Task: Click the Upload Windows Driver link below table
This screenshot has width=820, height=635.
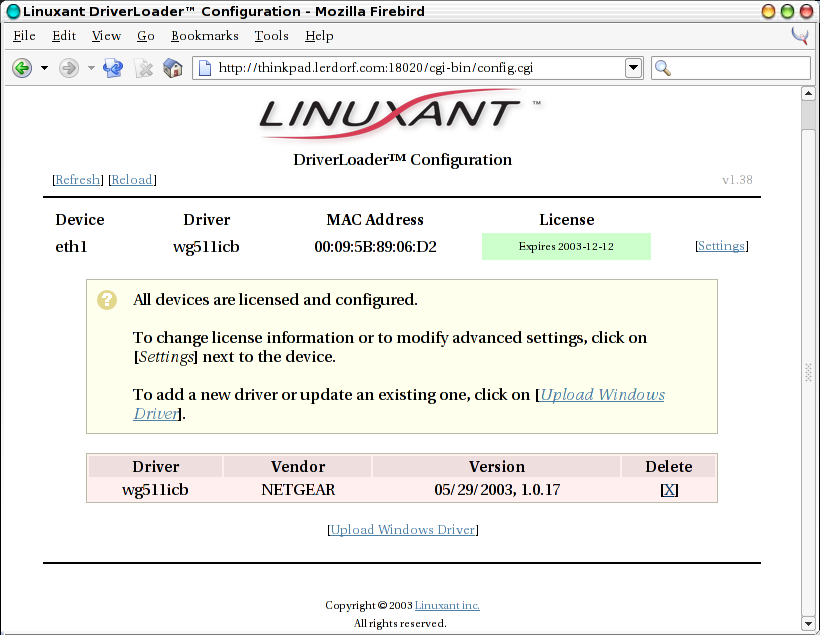Action: pos(403,530)
